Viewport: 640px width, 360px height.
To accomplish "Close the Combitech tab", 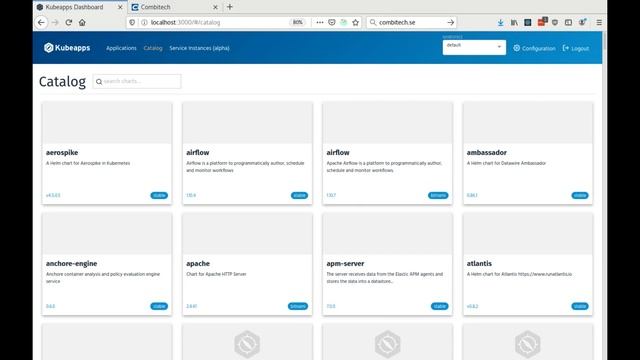I will click(x=215, y=7).
